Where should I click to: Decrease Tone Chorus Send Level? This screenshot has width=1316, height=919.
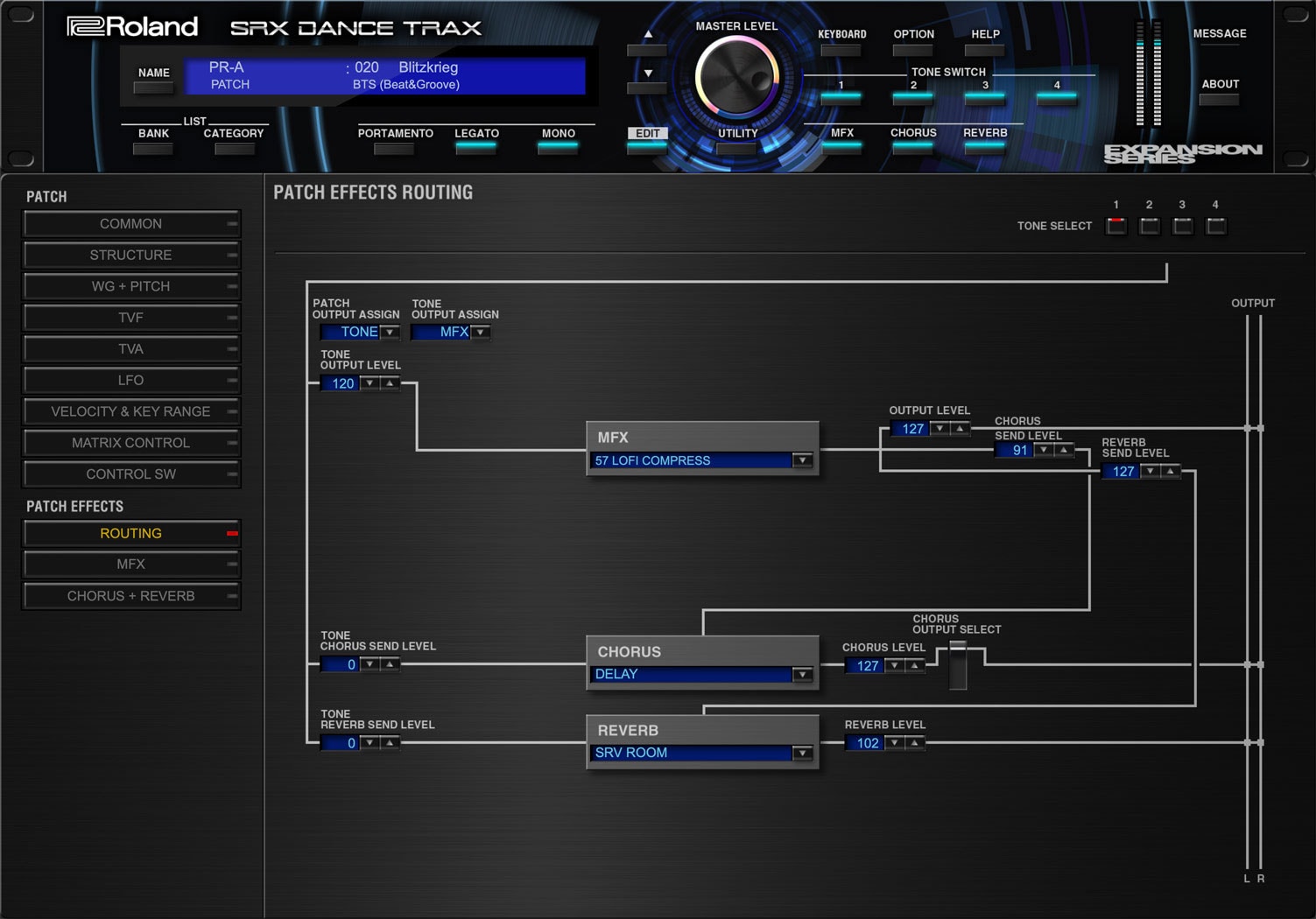(x=369, y=664)
